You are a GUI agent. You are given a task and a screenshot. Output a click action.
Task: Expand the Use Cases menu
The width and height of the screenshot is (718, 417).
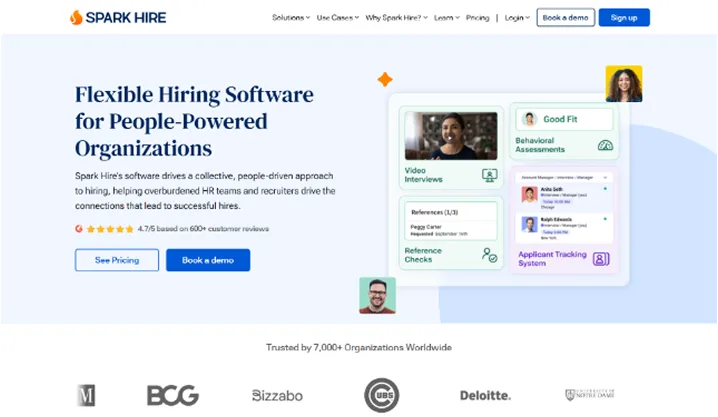(337, 17)
